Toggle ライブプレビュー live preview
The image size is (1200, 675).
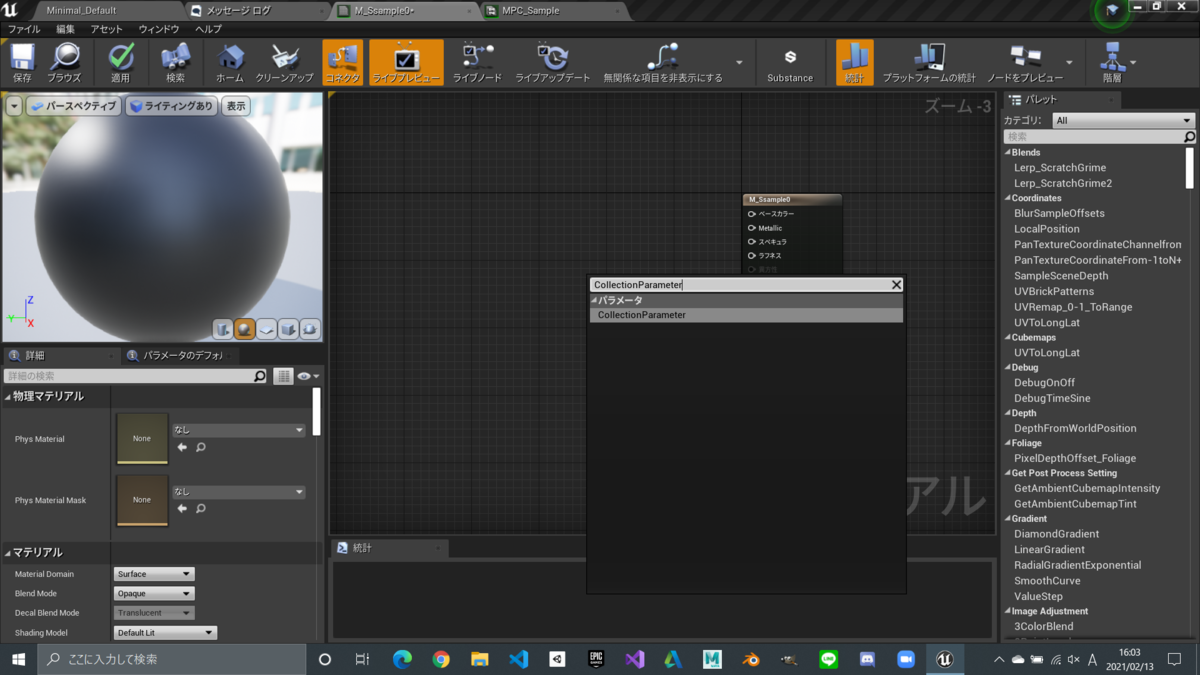tap(406, 63)
